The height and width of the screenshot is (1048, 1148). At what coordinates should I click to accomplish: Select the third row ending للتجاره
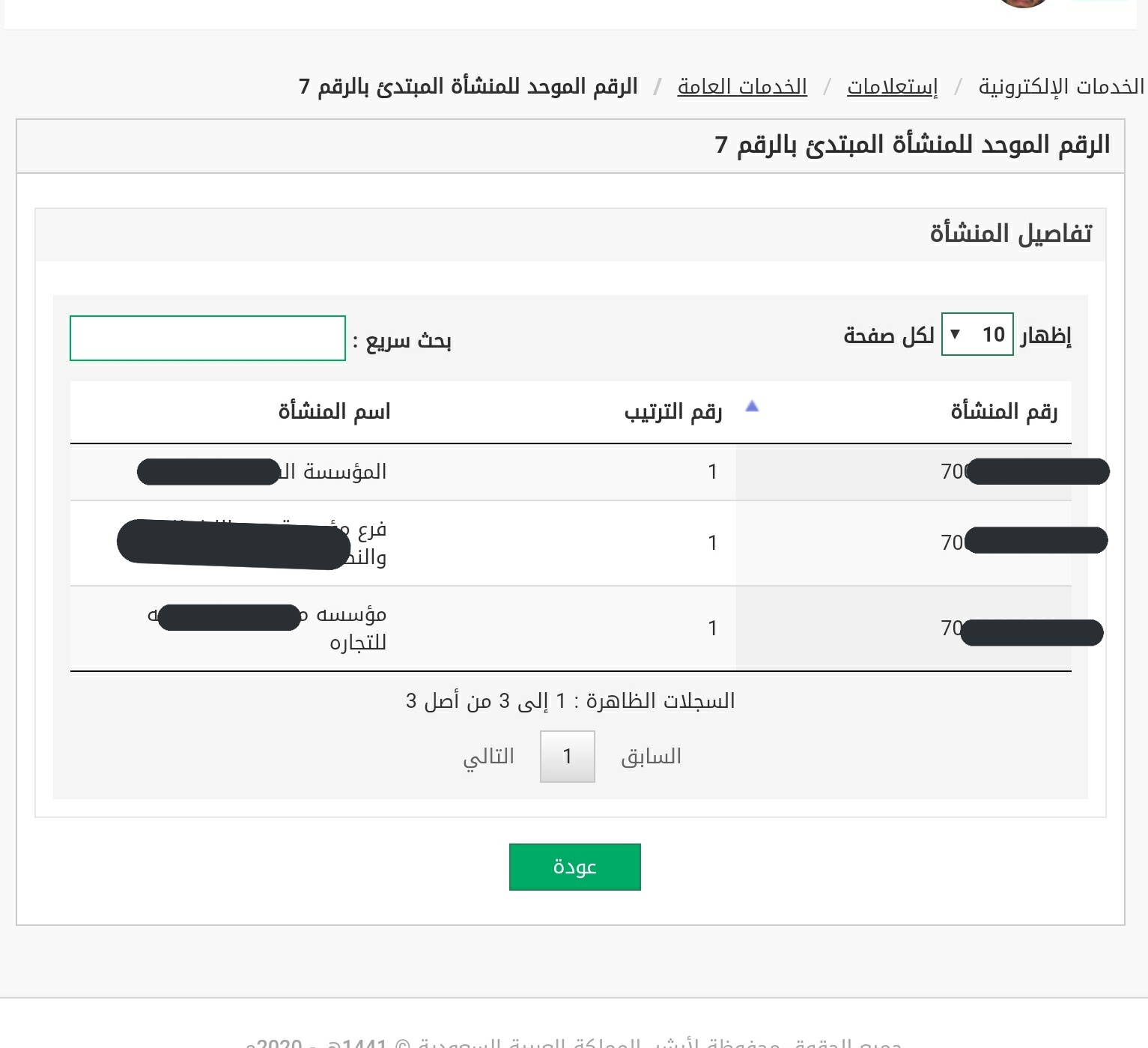click(x=571, y=629)
